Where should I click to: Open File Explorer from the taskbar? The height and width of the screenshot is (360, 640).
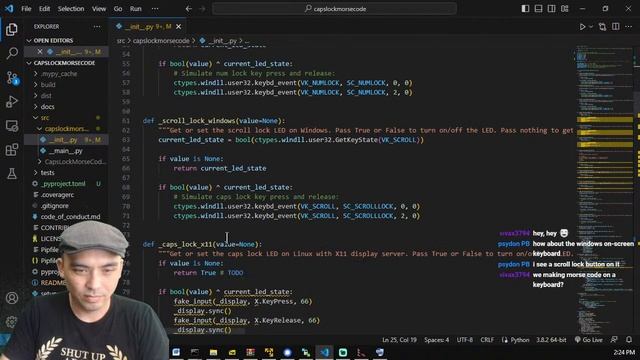coord(213,352)
